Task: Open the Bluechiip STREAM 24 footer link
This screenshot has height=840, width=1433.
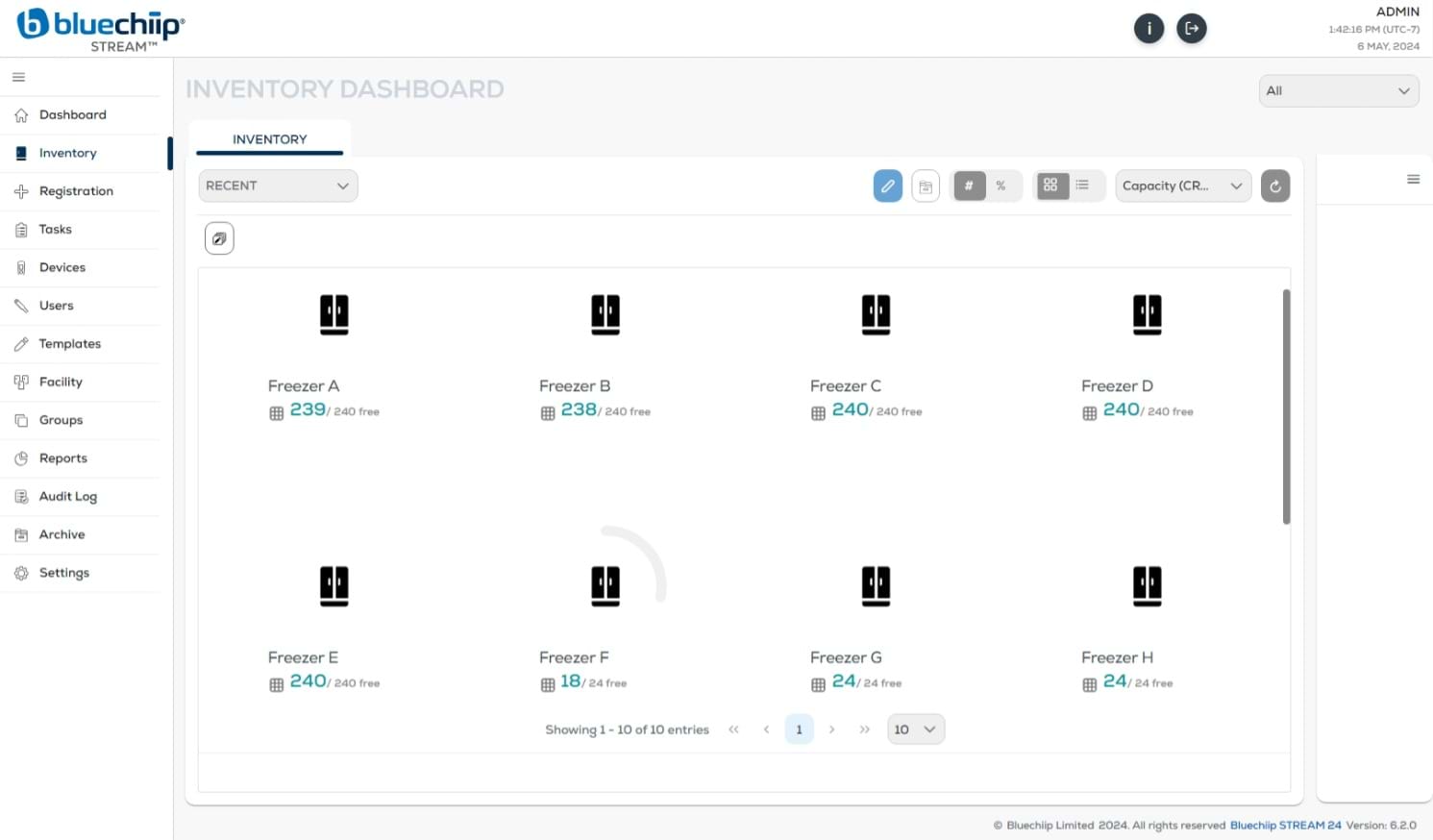Action: point(1285,826)
